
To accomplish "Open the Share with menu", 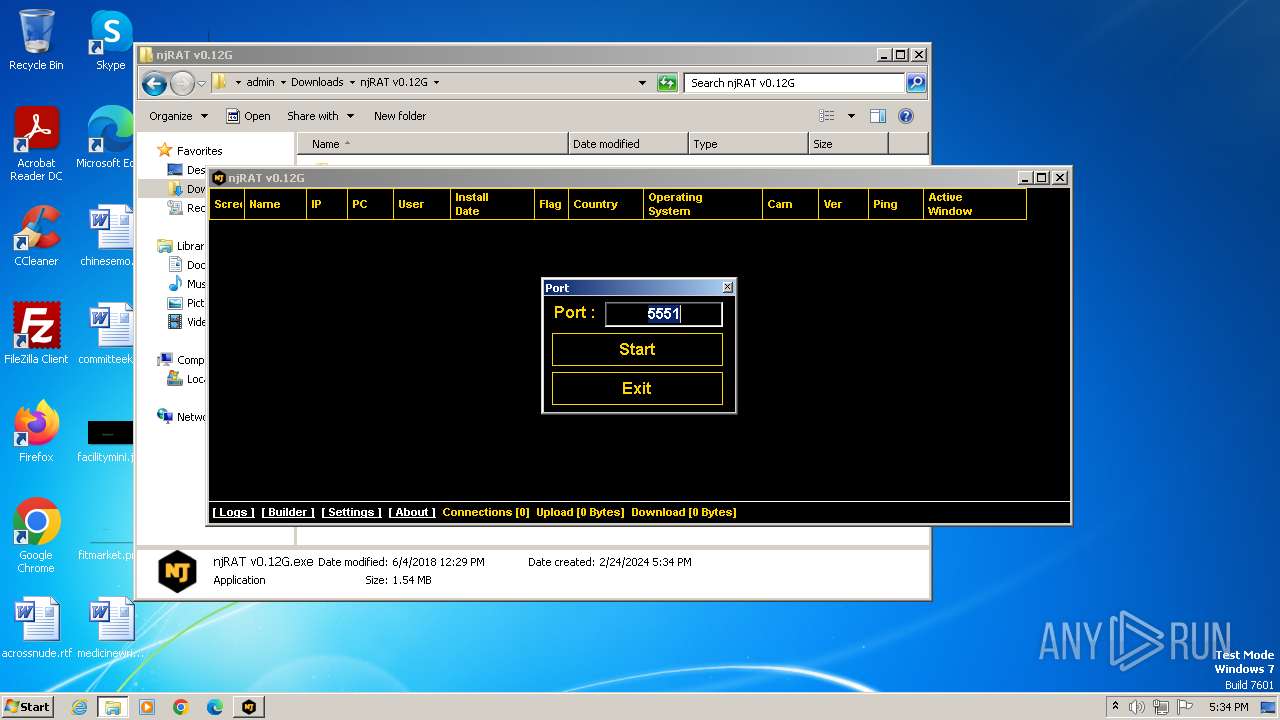I will pyautogui.click(x=320, y=116).
